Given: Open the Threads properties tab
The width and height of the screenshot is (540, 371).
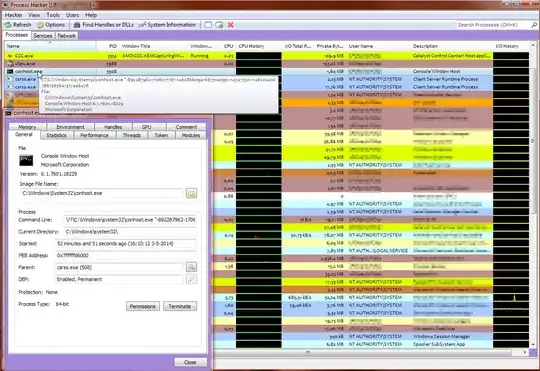Looking at the screenshot, I should [x=132, y=135].
